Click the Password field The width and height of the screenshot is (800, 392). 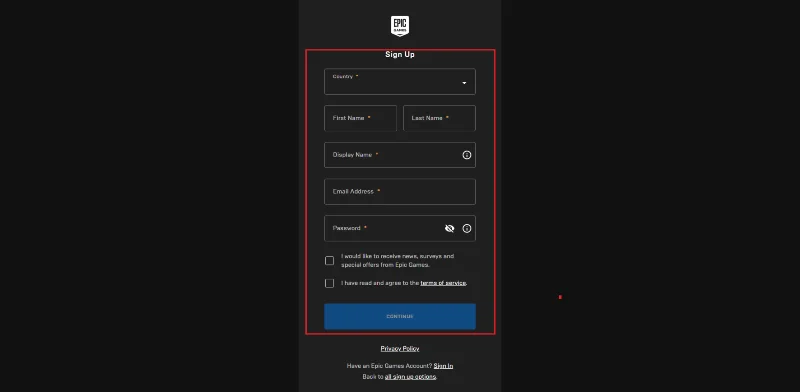pyautogui.click(x=399, y=229)
